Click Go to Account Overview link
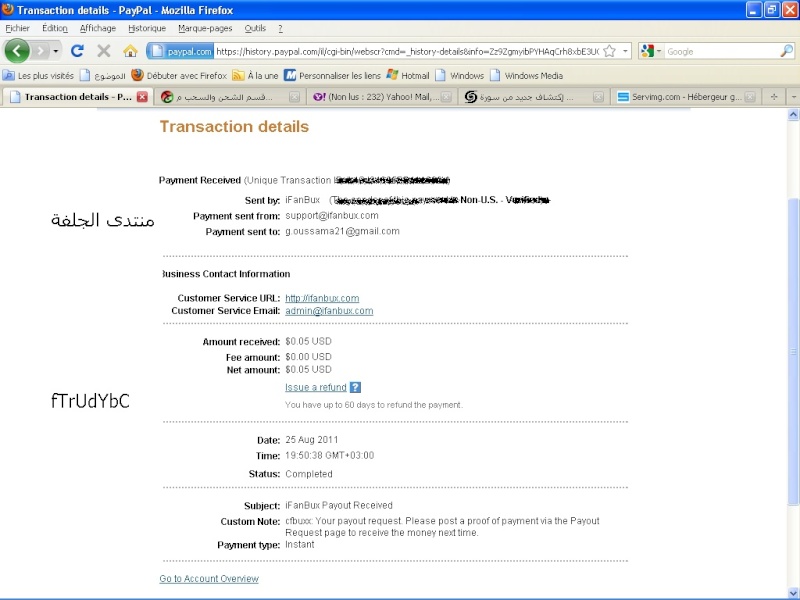This screenshot has width=800, height=600. (x=209, y=579)
